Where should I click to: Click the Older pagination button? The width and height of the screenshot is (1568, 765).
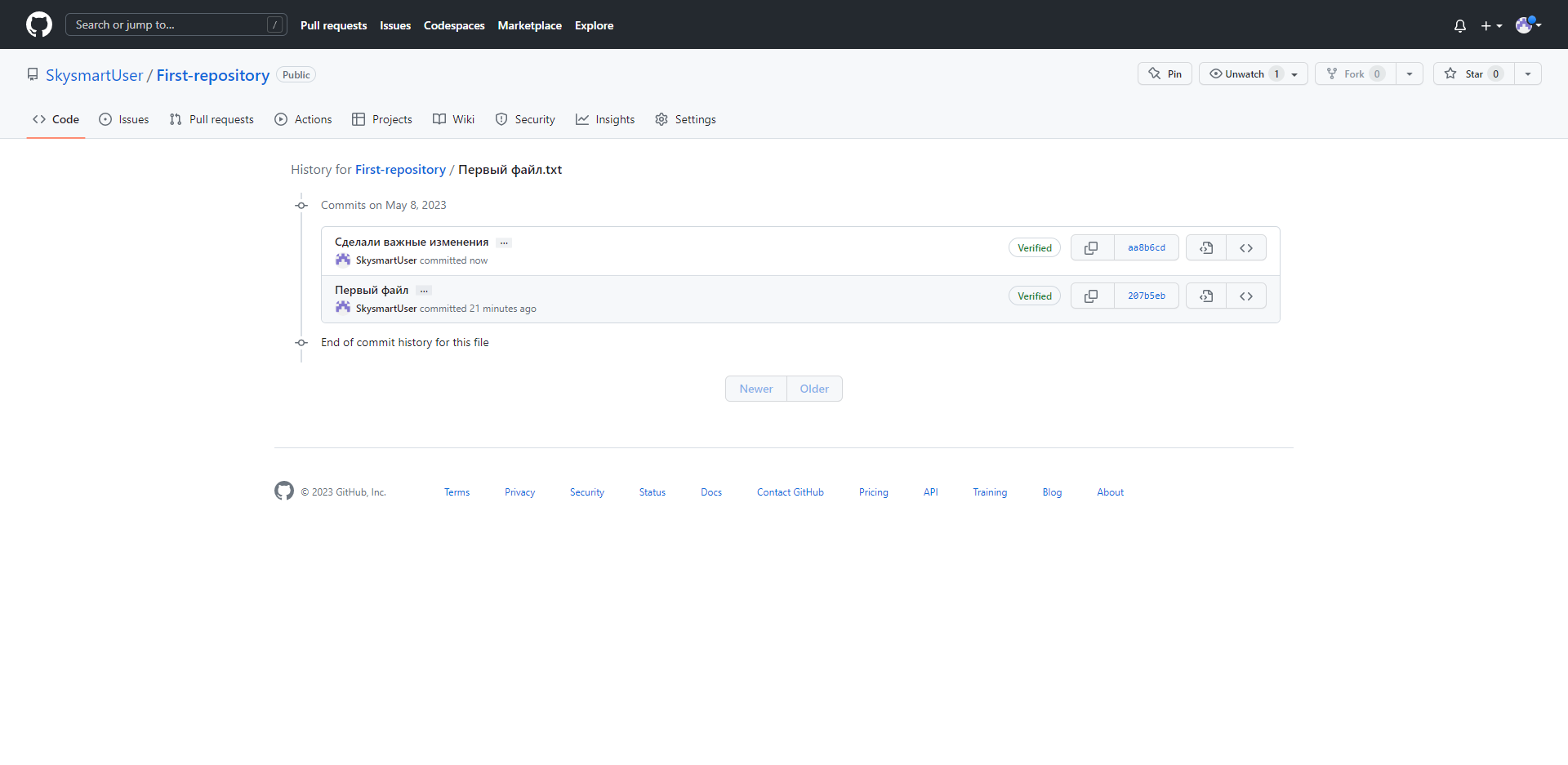coord(814,389)
